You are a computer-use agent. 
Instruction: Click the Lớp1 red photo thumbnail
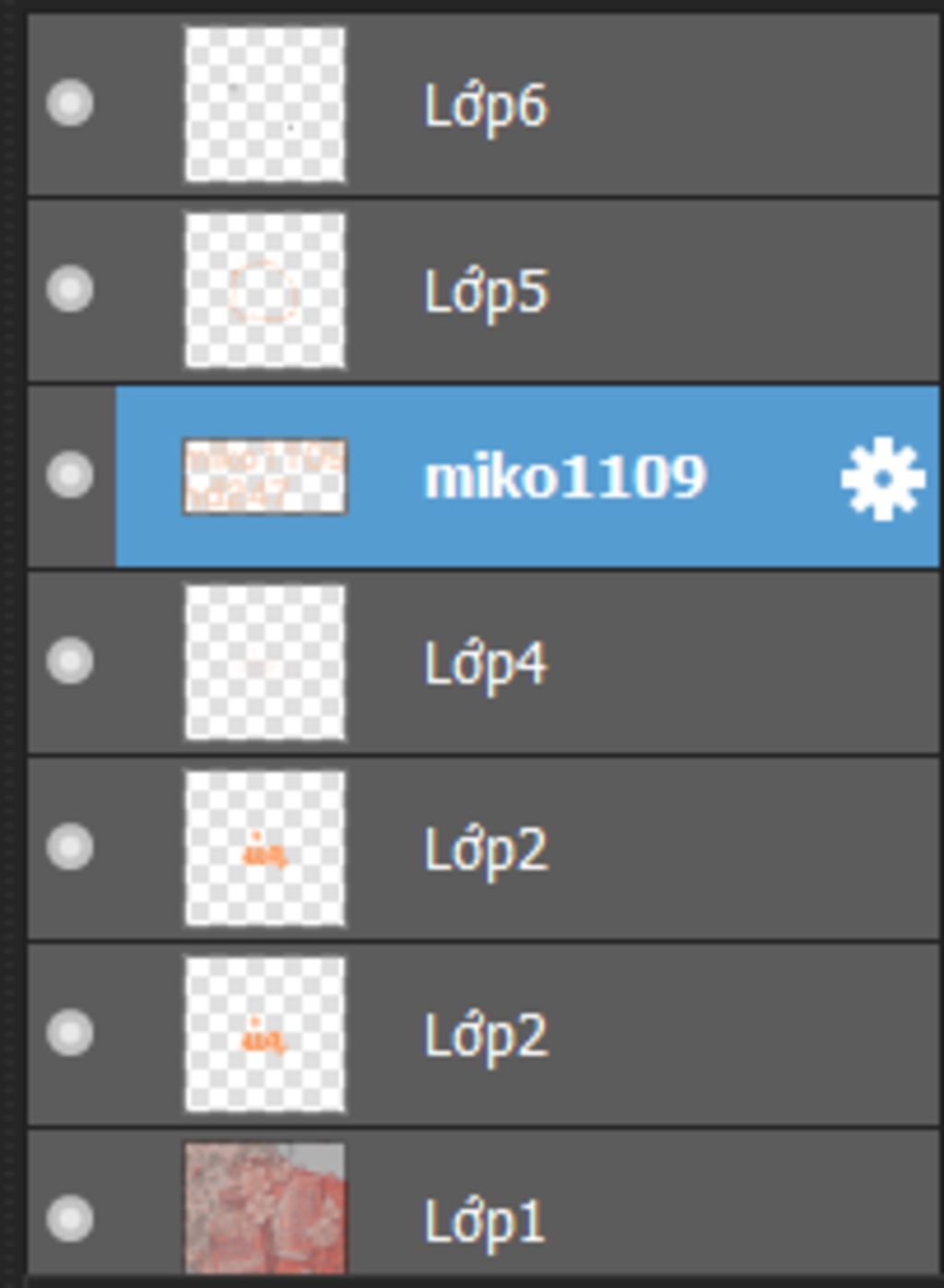(265, 1209)
